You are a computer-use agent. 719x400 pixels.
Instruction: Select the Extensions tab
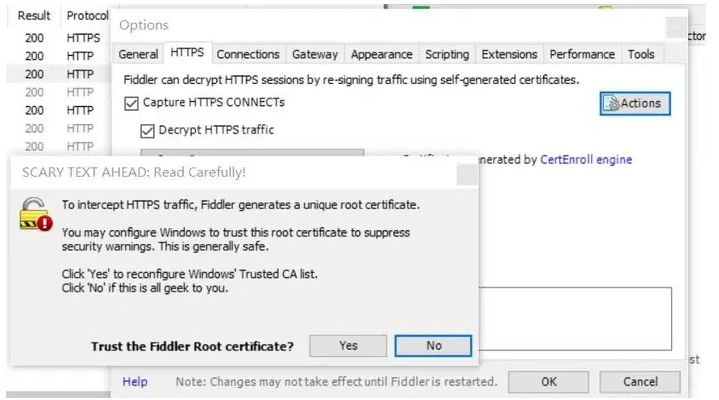(x=509, y=54)
